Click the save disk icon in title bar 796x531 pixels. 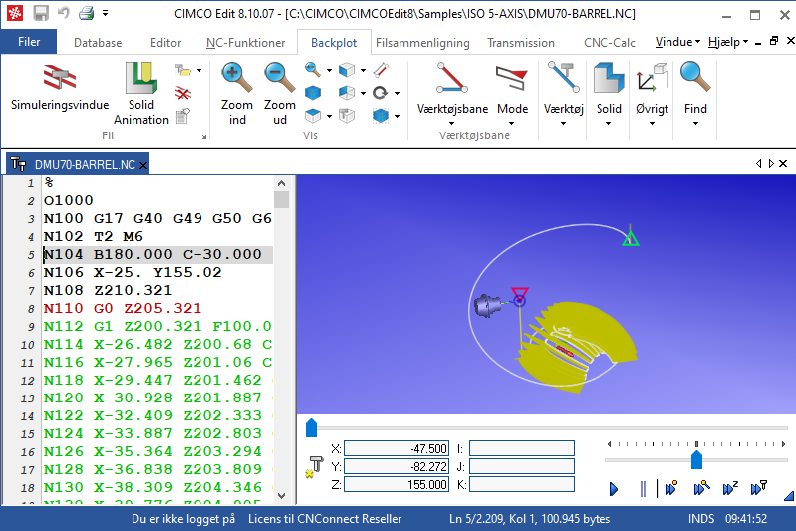click(x=41, y=13)
